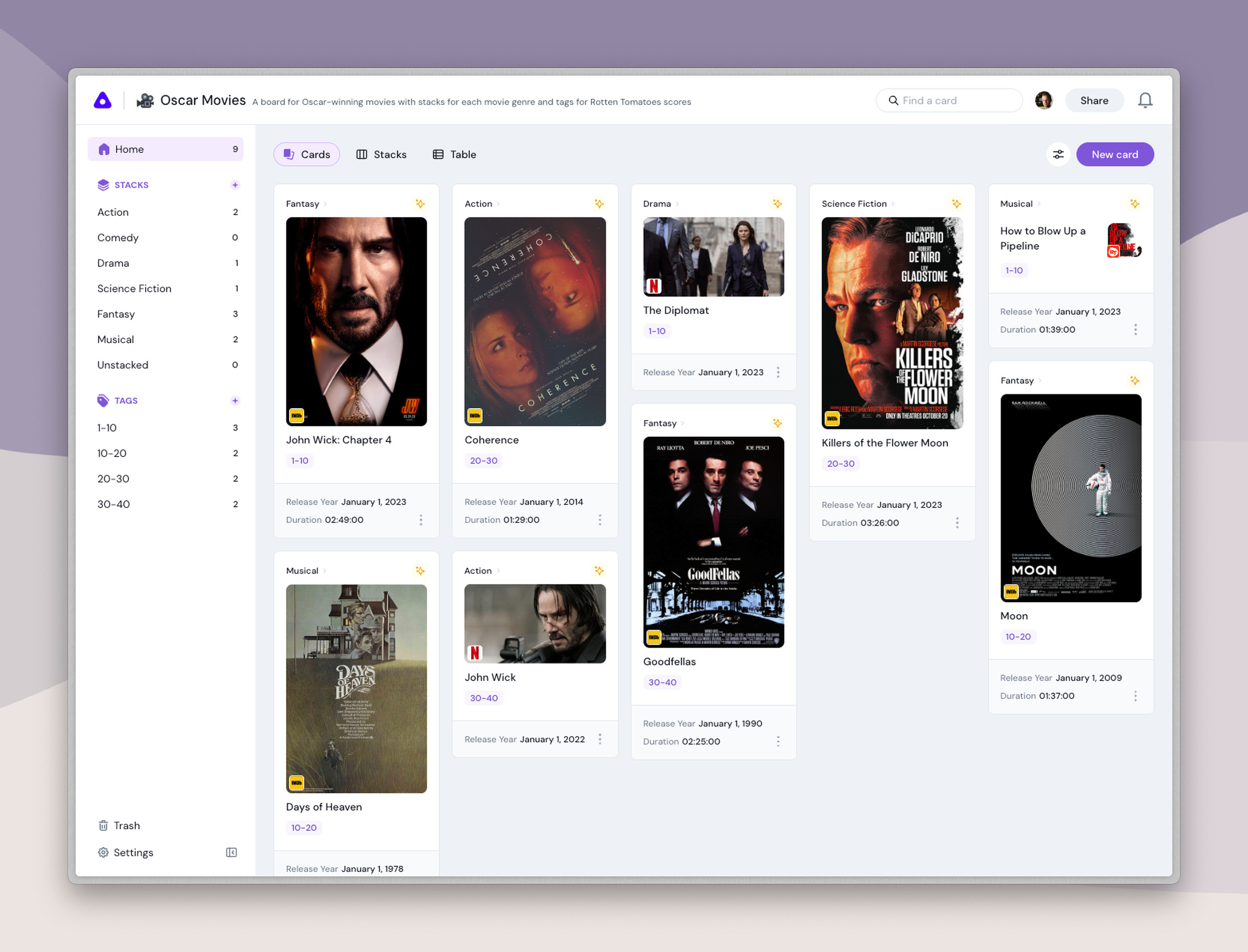This screenshot has height=952, width=1248.
Task: Open the Days of Heaven poster thumbnail
Action: [x=357, y=688]
